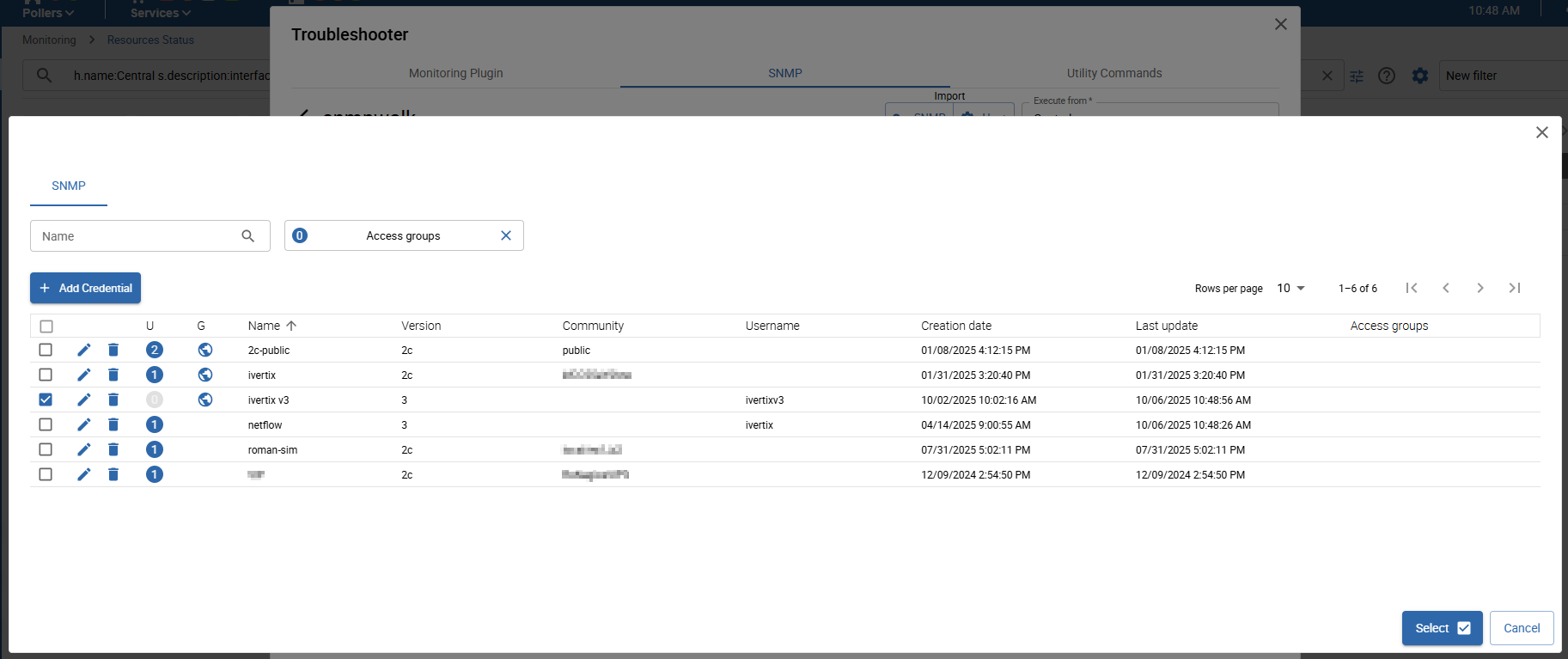The image size is (1568, 659).
Task: Switch to the SNMP tab in dialog
Action: pos(69,186)
